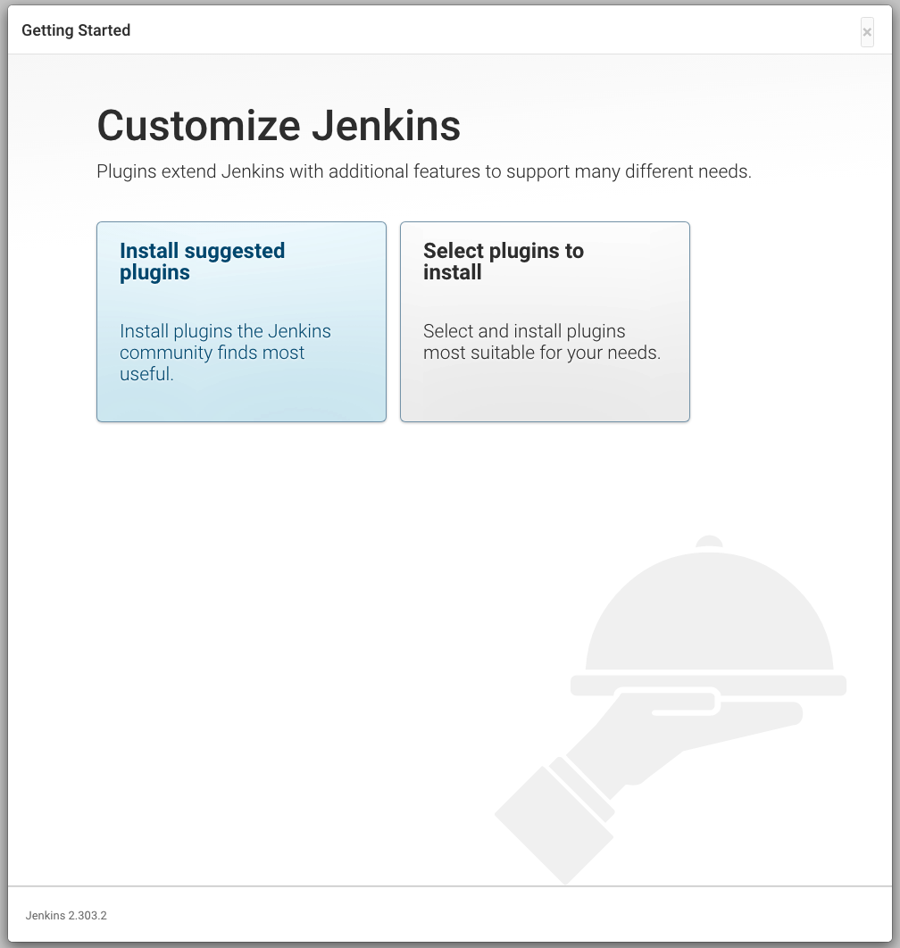This screenshot has width=900, height=948.
Task: Click 'Select and install plugins most suitable' description
Action: pyautogui.click(x=541, y=342)
